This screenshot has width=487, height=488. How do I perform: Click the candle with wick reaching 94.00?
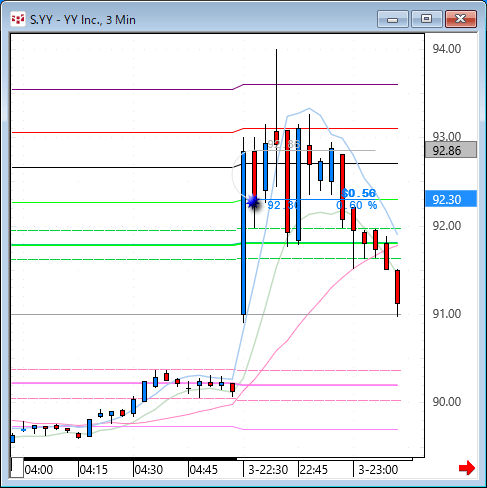276,137
